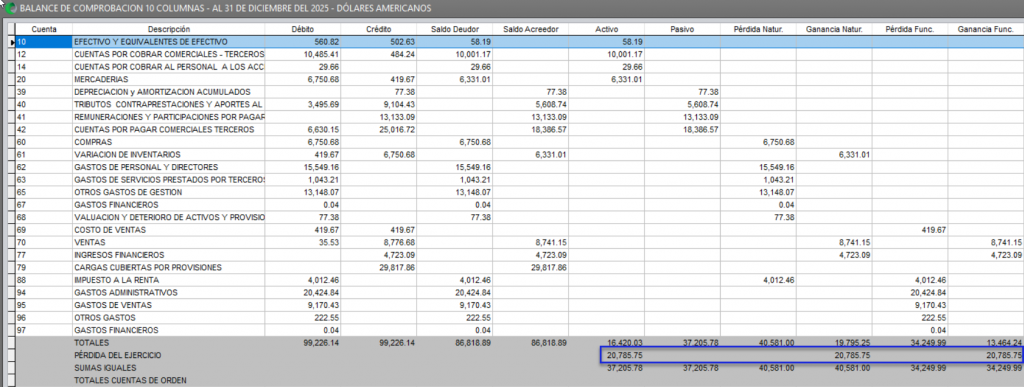Click the Activo column header
This screenshot has height=387, width=1024.
[607, 29]
